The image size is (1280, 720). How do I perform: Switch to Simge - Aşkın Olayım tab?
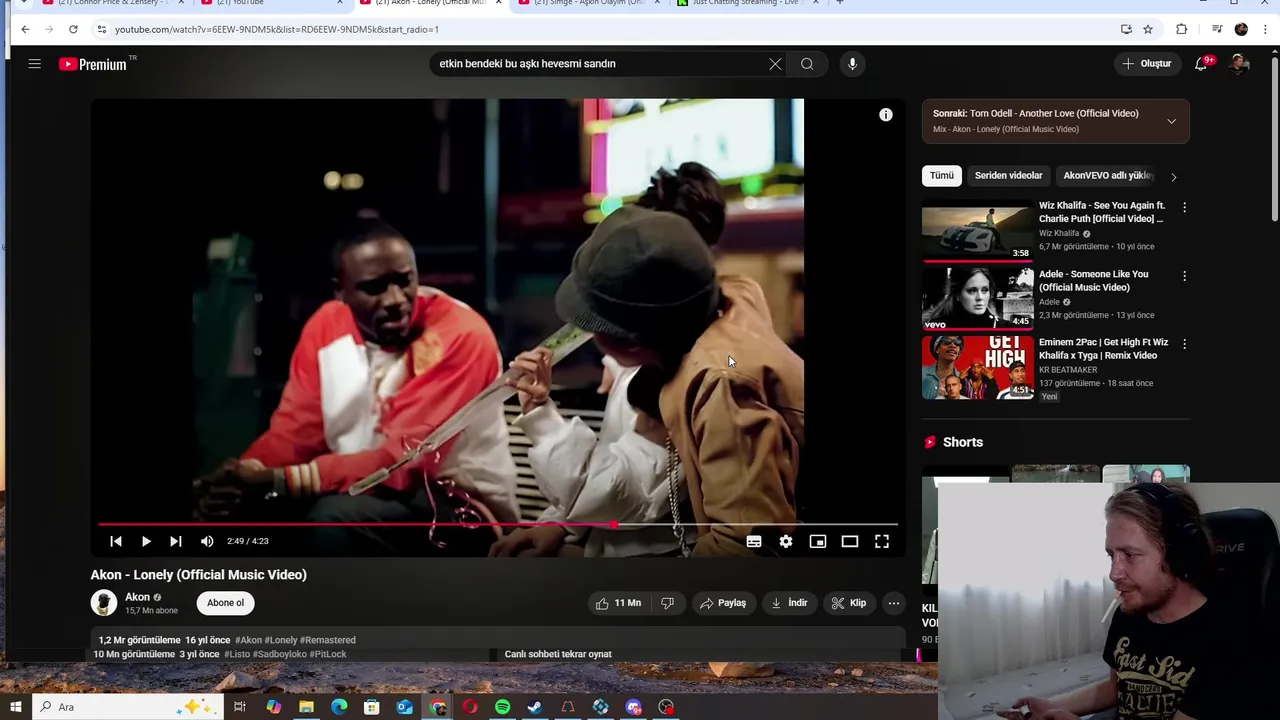point(589,3)
